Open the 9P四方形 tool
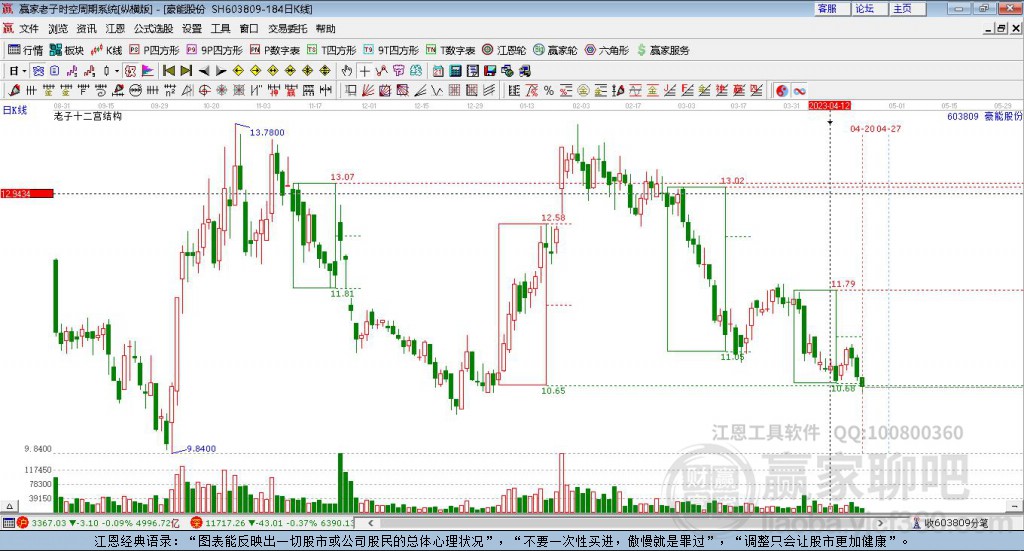 click(x=214, y=50)
